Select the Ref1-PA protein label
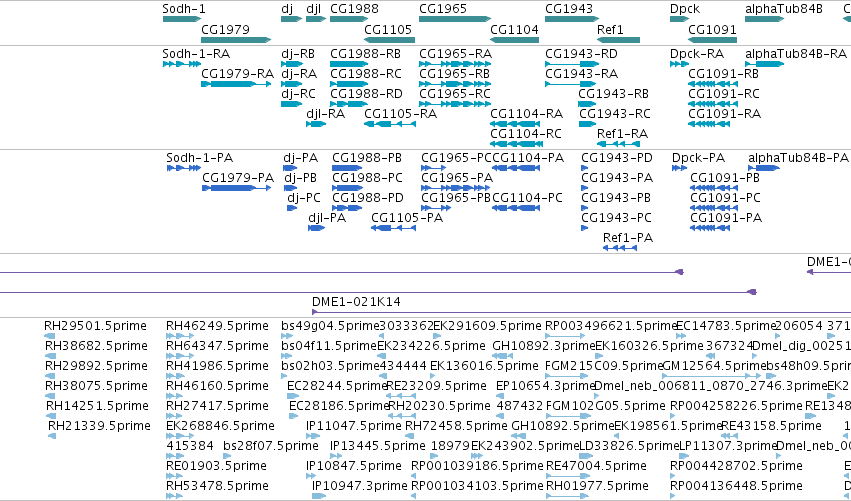851x501 pixels. pos(628,238)
